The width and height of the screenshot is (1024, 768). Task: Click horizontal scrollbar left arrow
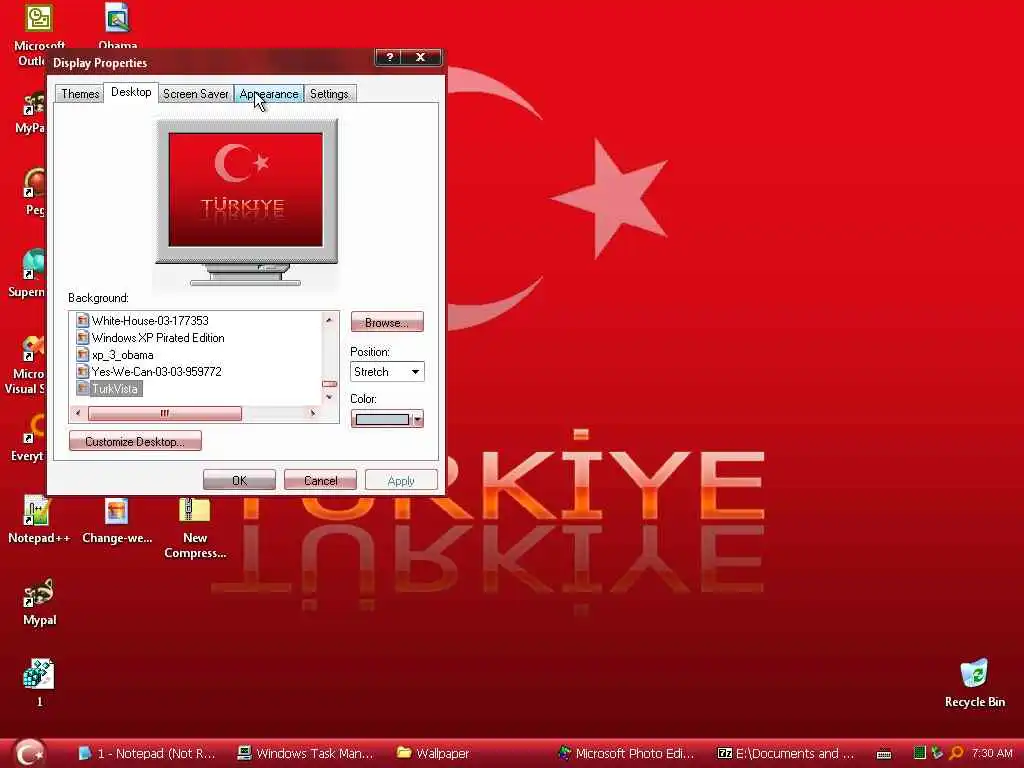pyautogui.click(x=78, y=413)
